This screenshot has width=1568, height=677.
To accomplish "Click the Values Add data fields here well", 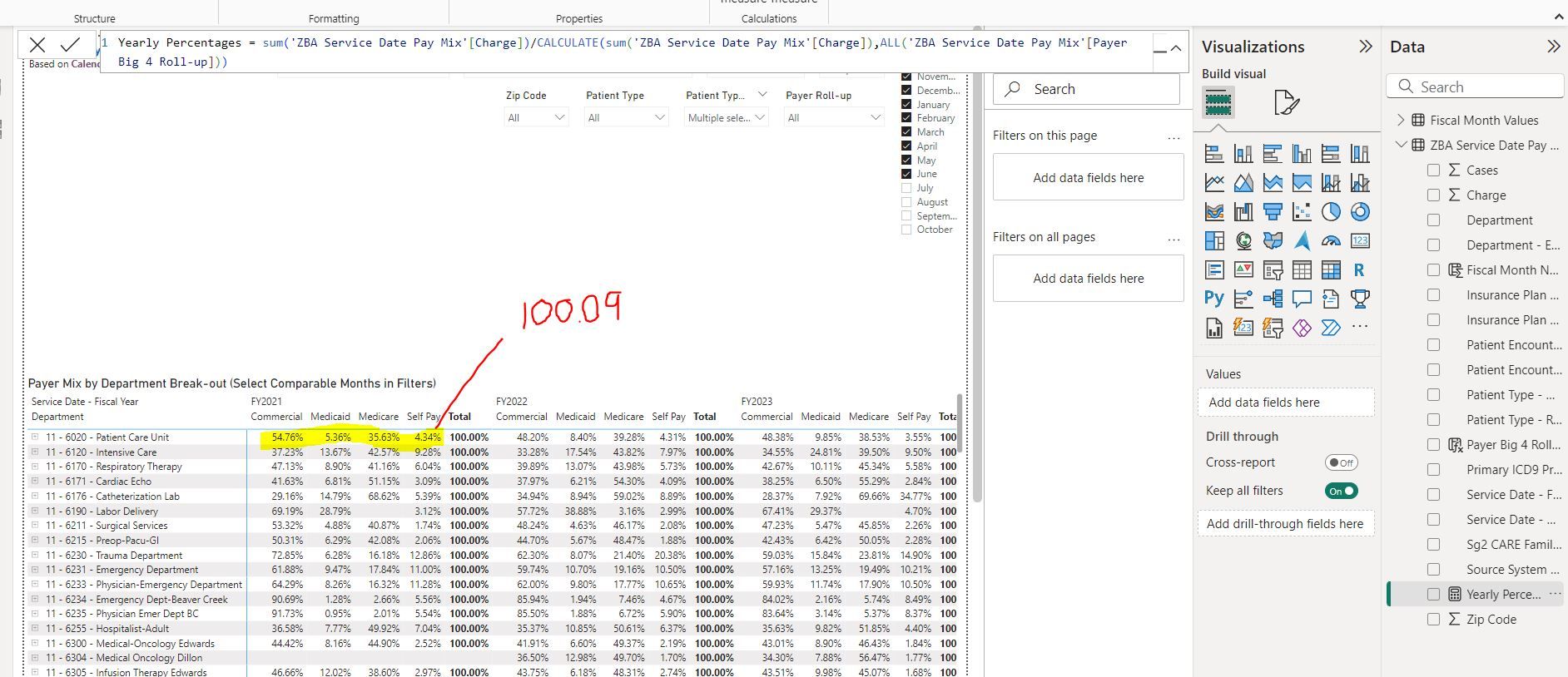I will pos(1286,403).
